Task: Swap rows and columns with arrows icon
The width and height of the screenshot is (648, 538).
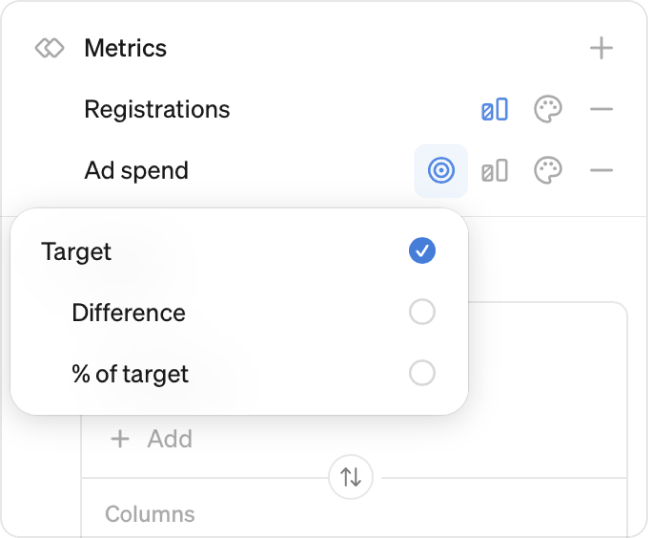Action: [x=350, y=477]
